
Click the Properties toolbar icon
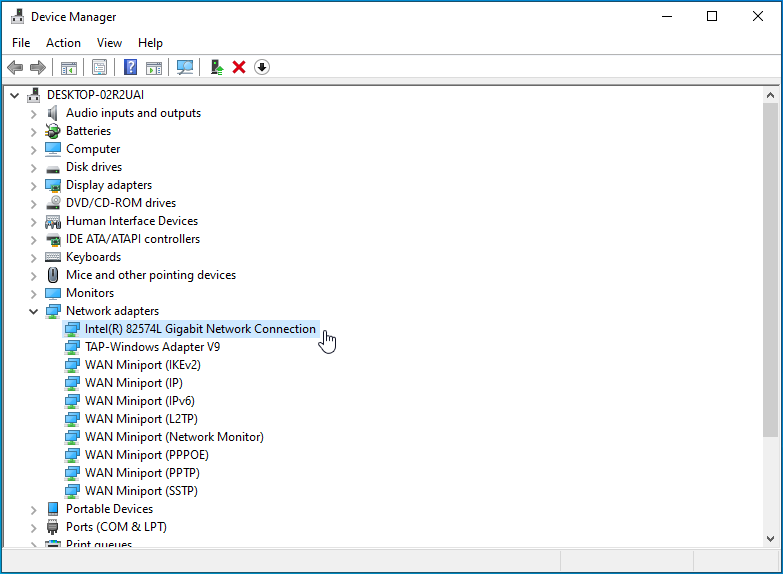tap(99, 67)
